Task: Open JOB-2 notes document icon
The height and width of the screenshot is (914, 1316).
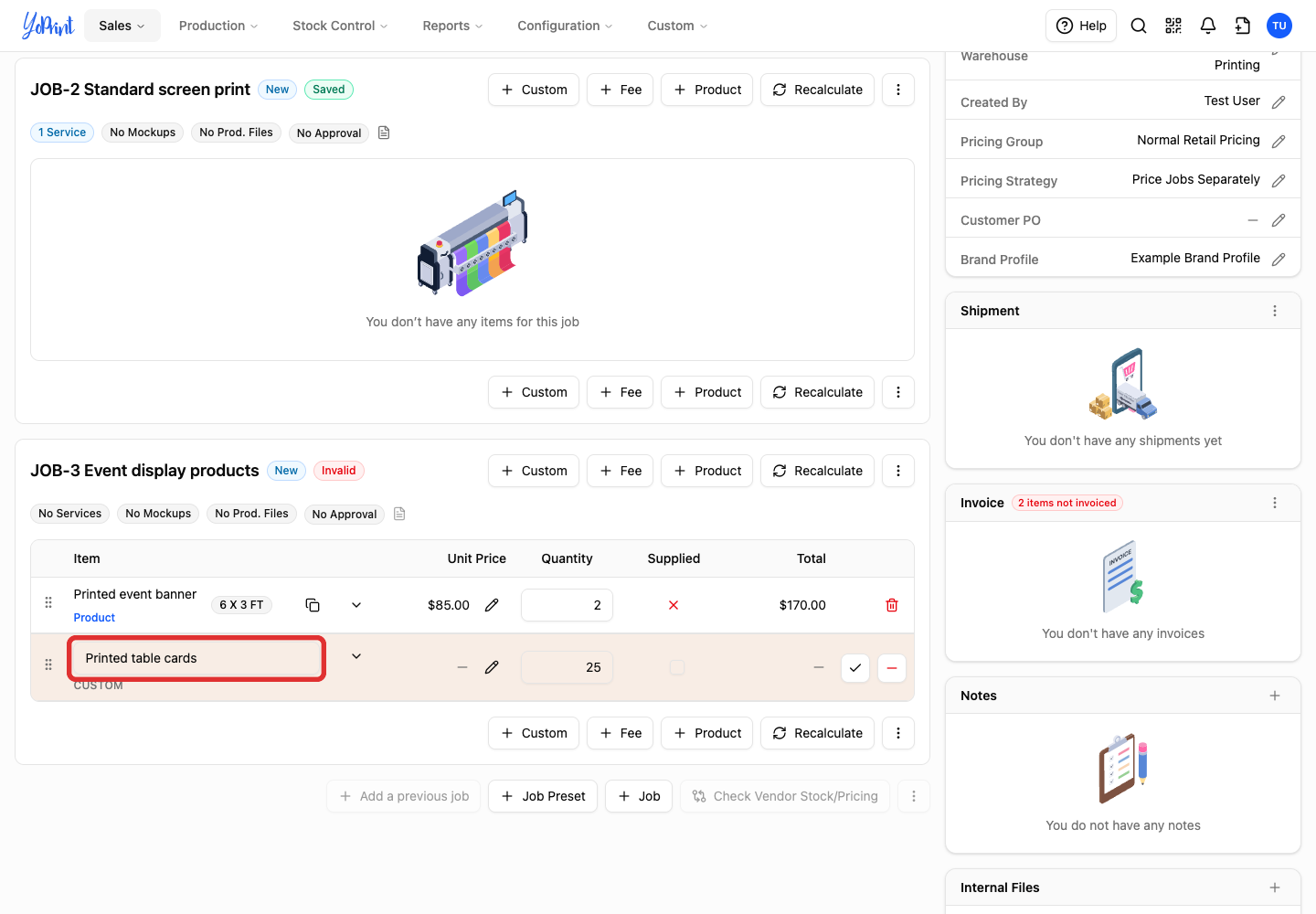Action: [x=384, y=133]
